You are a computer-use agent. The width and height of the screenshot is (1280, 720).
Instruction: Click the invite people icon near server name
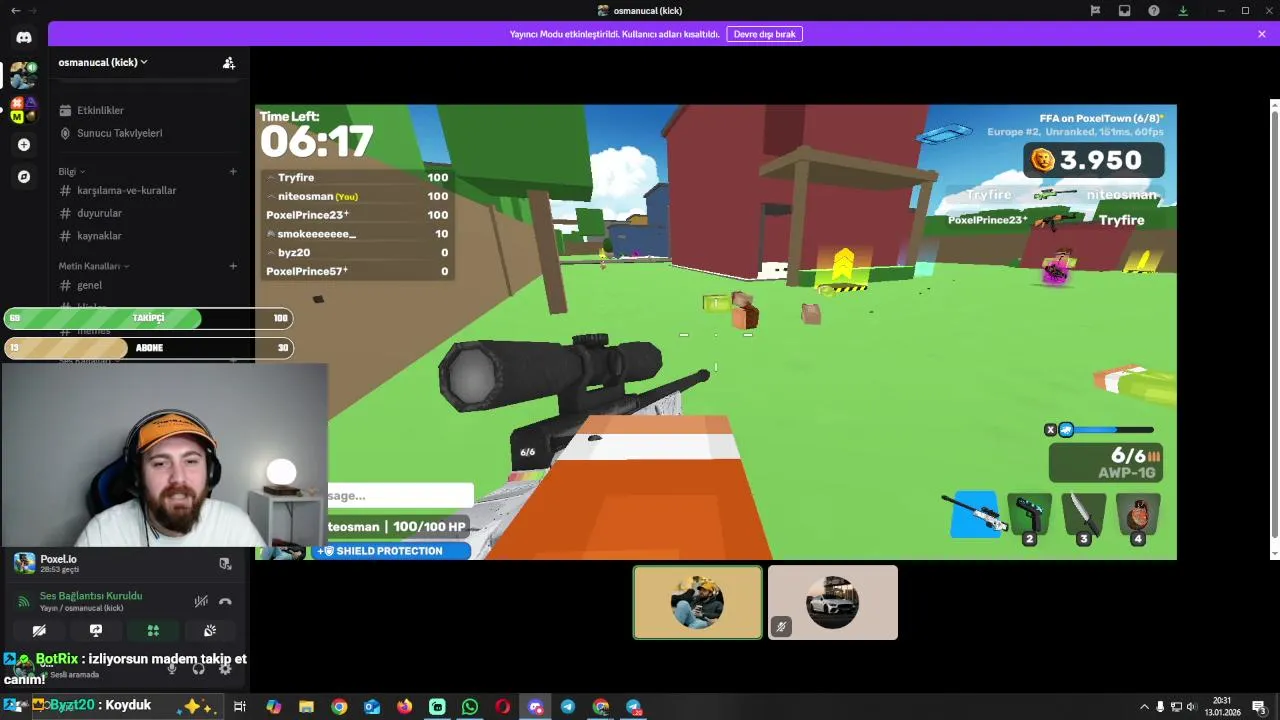point(229,63)
